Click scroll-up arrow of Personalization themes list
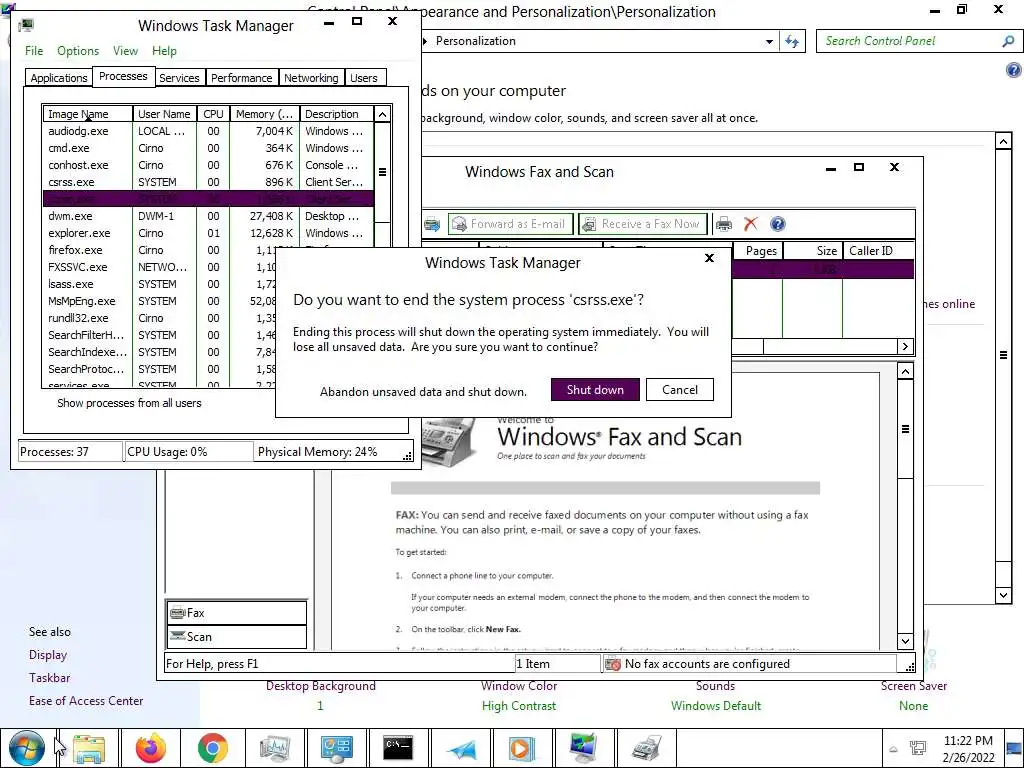 [x=1004, y=141]
